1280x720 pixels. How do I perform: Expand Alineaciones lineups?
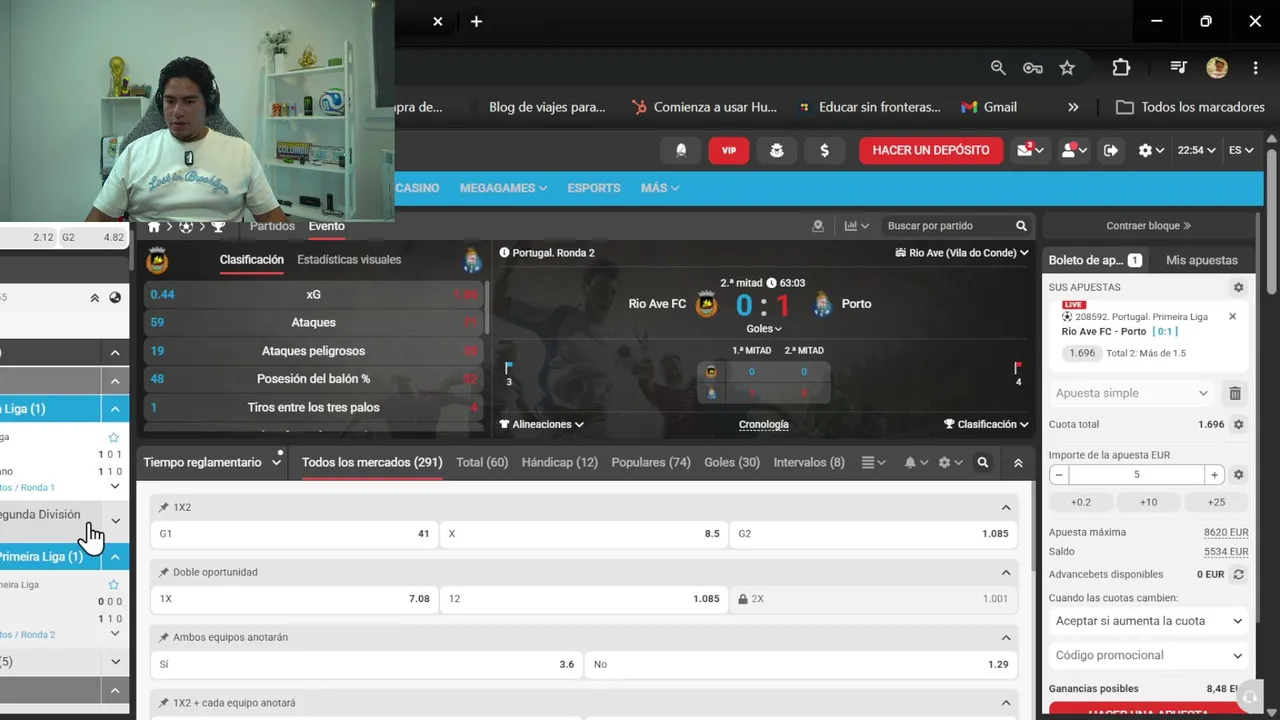[542, 424]
